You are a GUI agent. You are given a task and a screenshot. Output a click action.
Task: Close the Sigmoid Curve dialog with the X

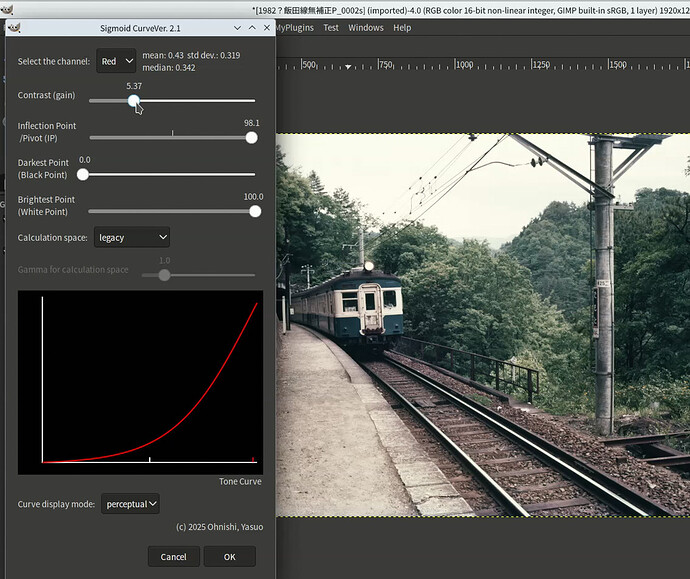coord(267,28)
